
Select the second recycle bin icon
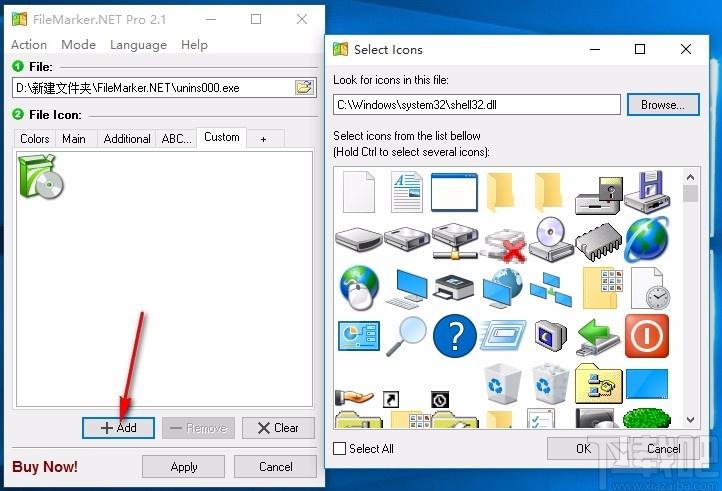pos(551,384)
